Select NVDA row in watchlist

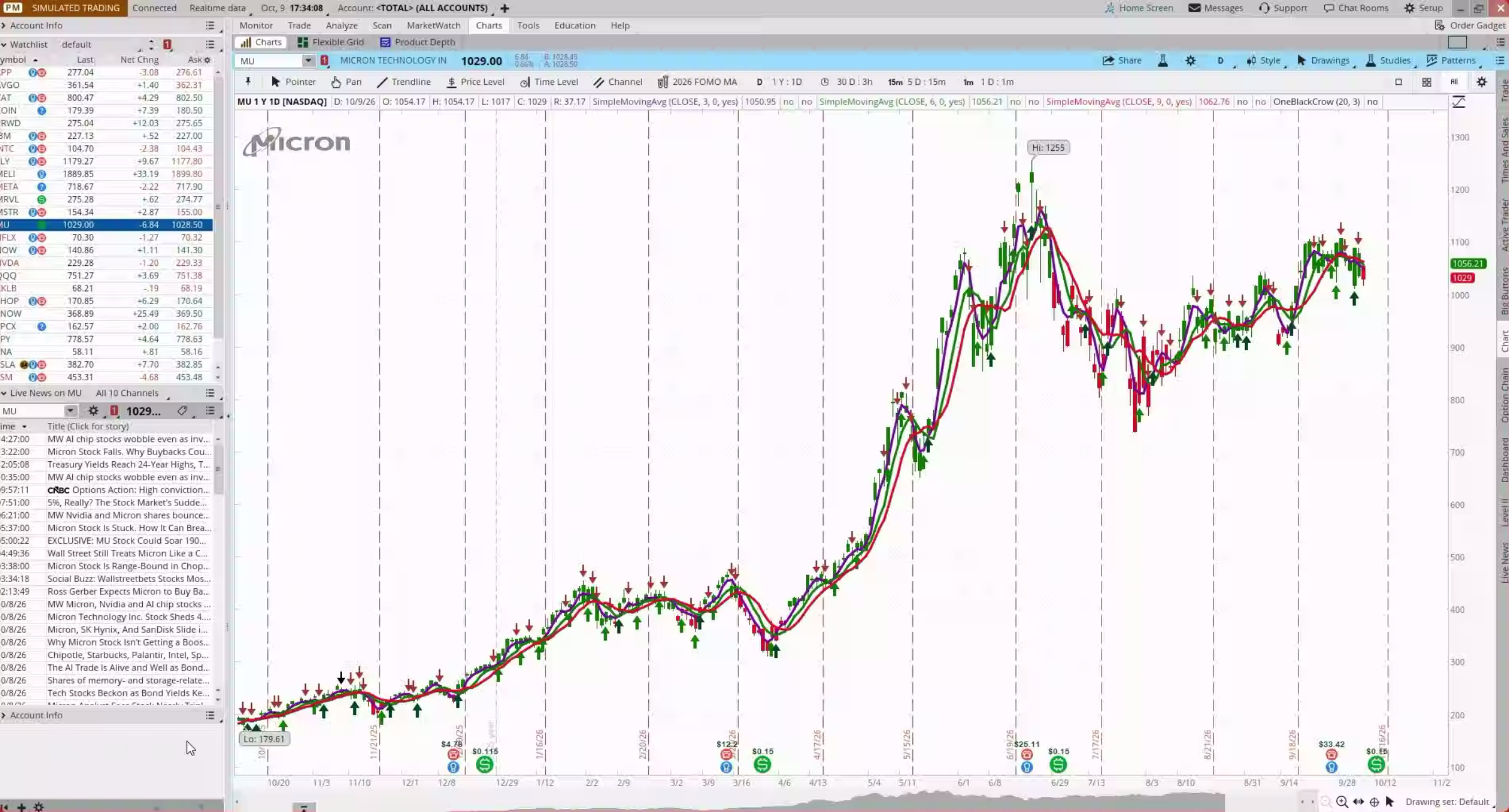pyautogui.click(x=107, y=263)
